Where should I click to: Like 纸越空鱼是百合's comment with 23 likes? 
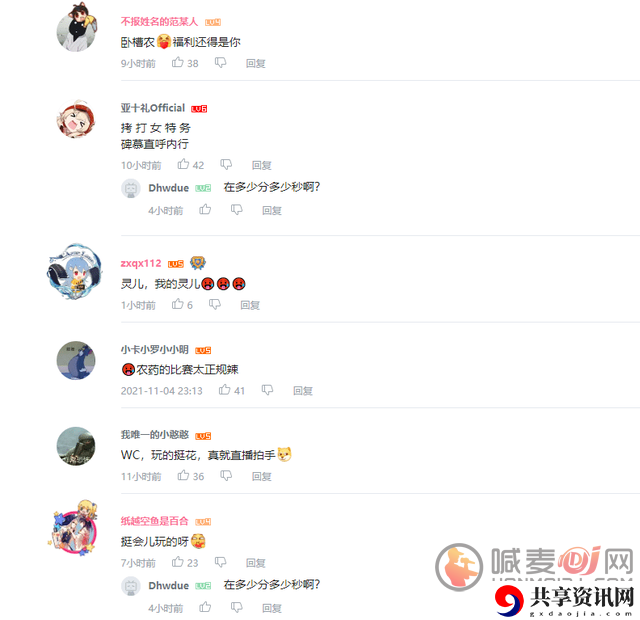coord(178,562)
